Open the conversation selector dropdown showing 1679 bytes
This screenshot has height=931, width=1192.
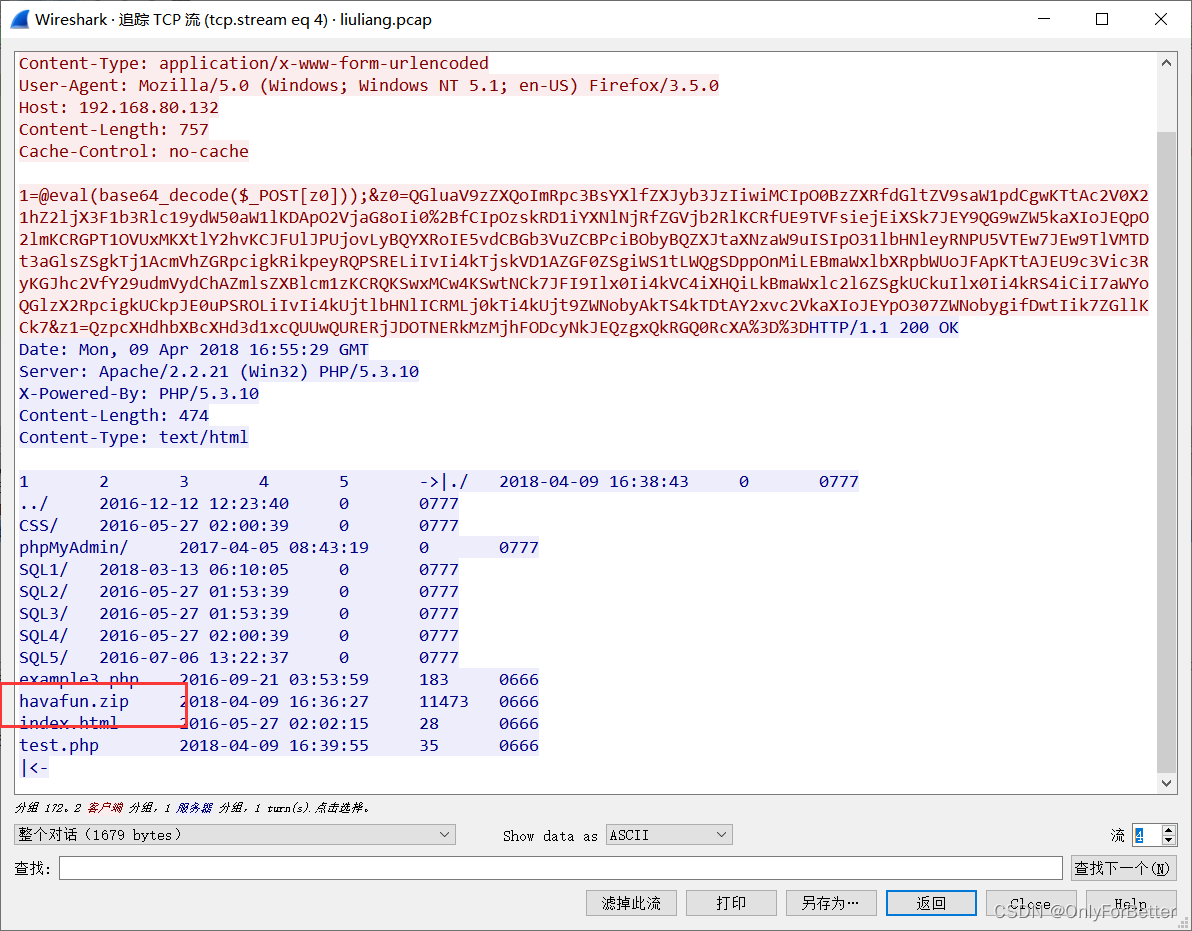[x=235, y=834]
